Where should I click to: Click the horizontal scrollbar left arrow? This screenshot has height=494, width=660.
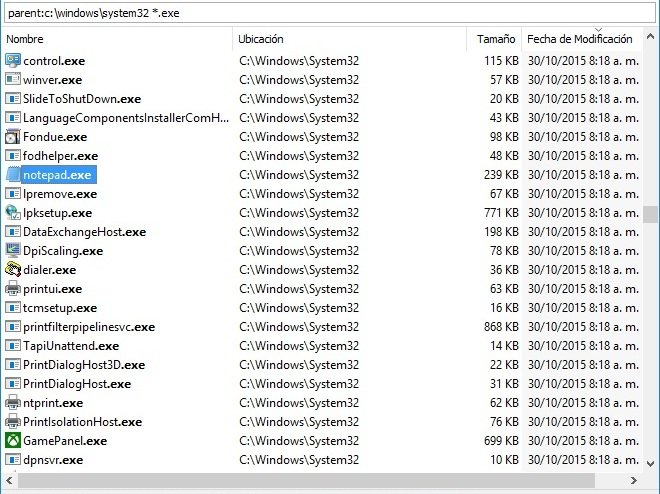(9, 480)
